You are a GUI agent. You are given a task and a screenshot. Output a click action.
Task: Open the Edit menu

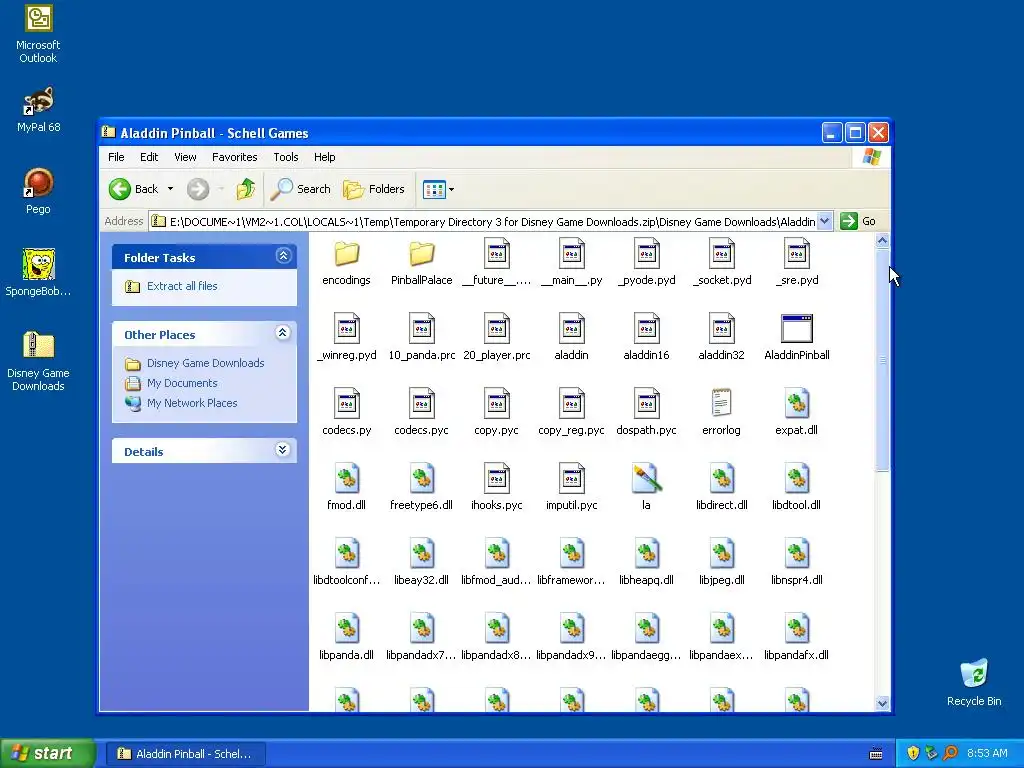click(x=149, y=157)
